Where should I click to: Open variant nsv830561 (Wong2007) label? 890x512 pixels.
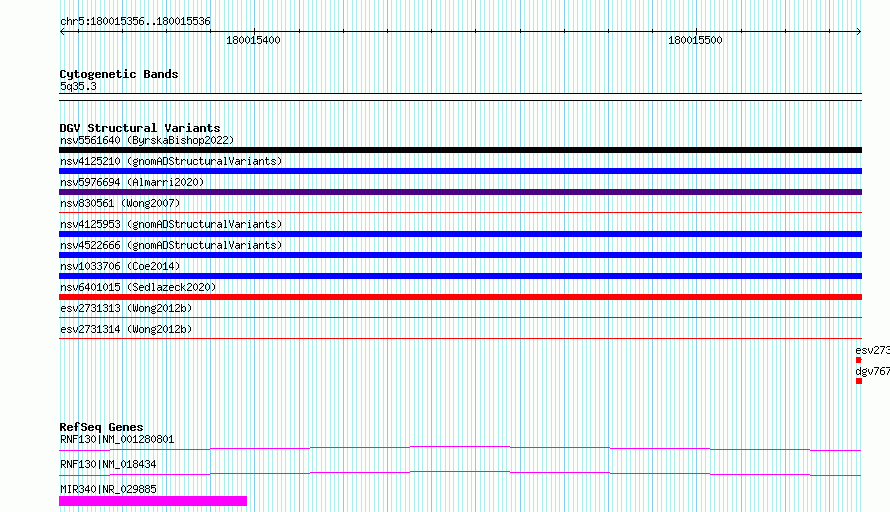[120, 203]
